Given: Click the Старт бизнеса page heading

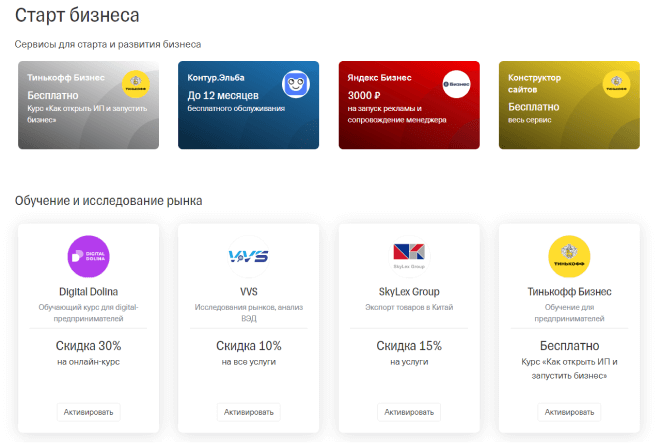Looking at the screenshot, I should pyautogui.click(x=77, y=16).
